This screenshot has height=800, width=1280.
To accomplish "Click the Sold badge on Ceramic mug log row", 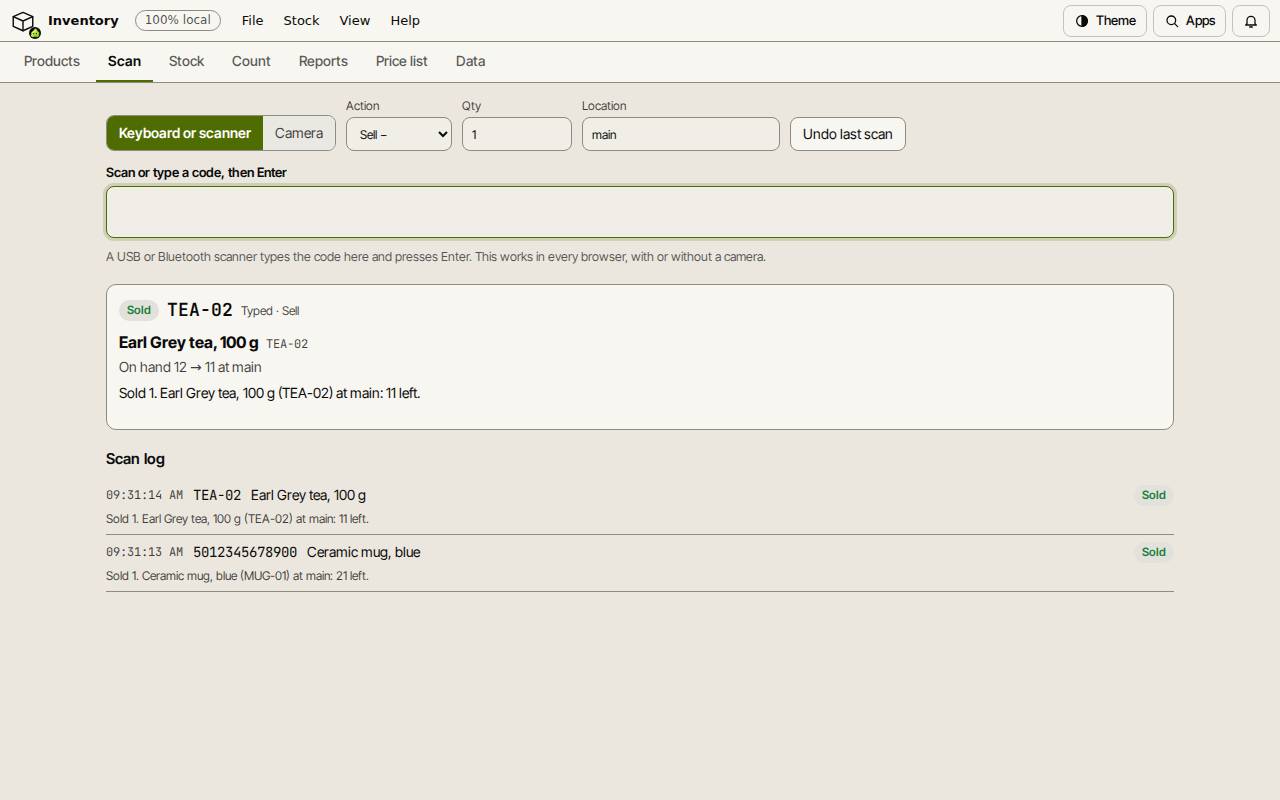I will pyautogui.click(x=1154, y=552).
